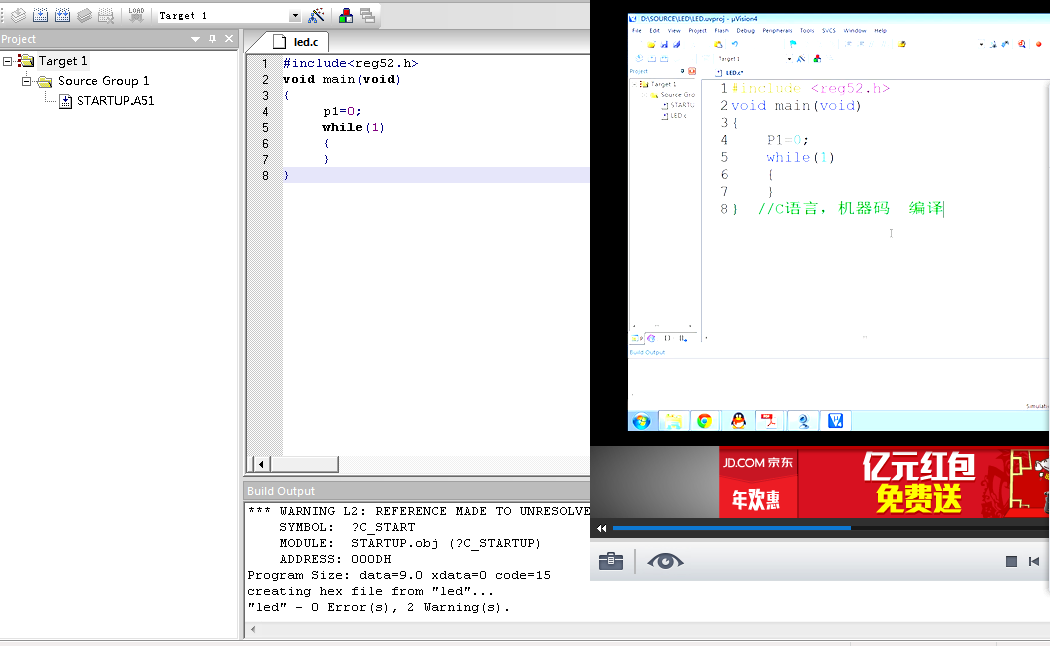The image size is (1050, 646).
Task: Click the QQ penguin taskbar icon in the video
Action: (738, 421)
